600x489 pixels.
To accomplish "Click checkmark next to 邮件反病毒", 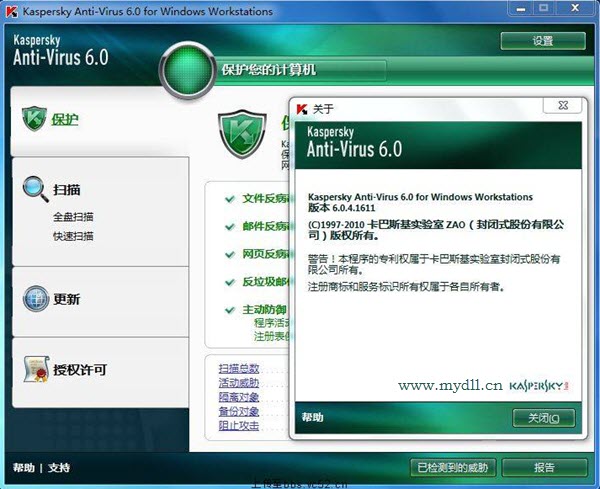I will (230, 227).
